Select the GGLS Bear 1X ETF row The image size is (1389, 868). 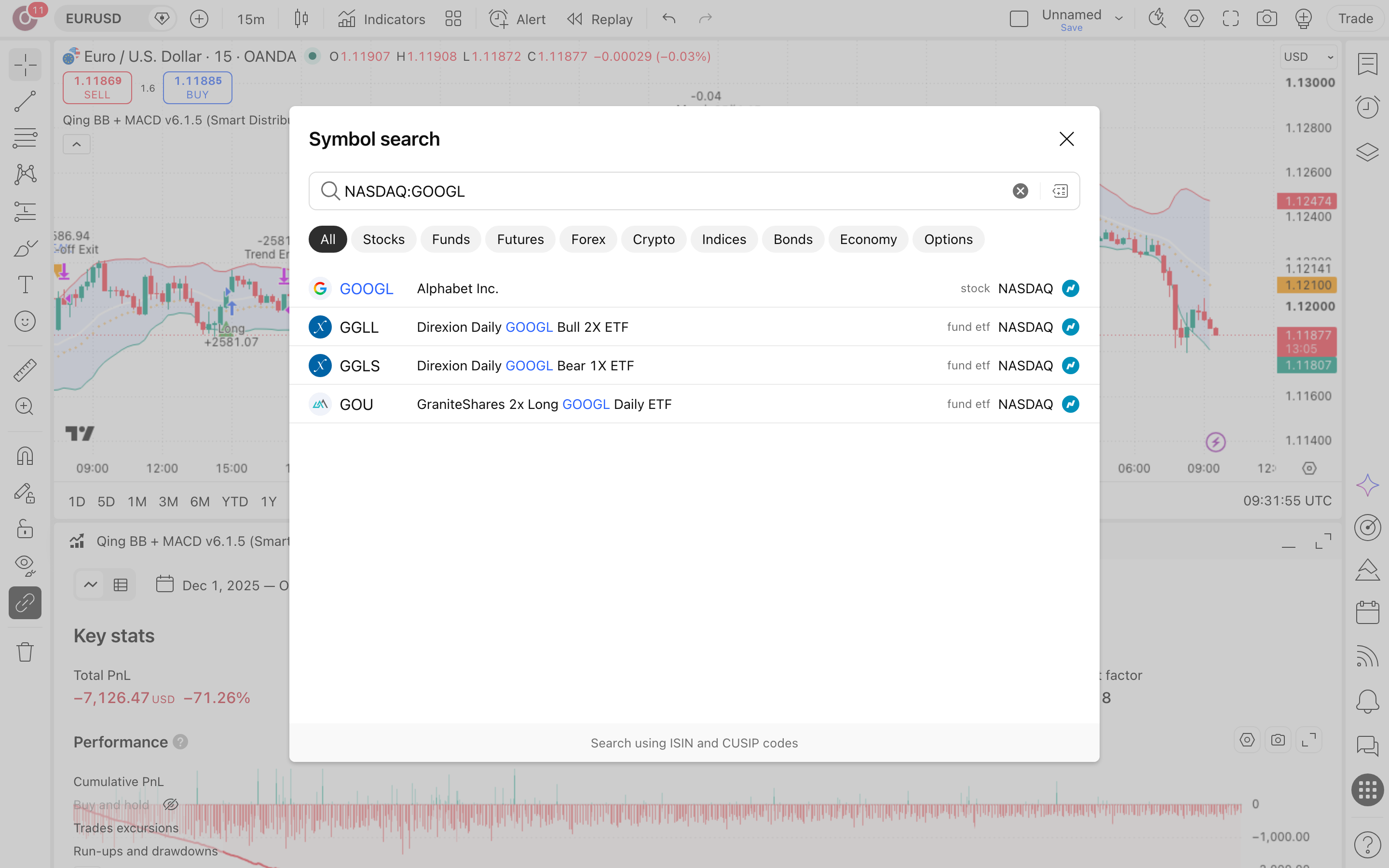point(694,366)
